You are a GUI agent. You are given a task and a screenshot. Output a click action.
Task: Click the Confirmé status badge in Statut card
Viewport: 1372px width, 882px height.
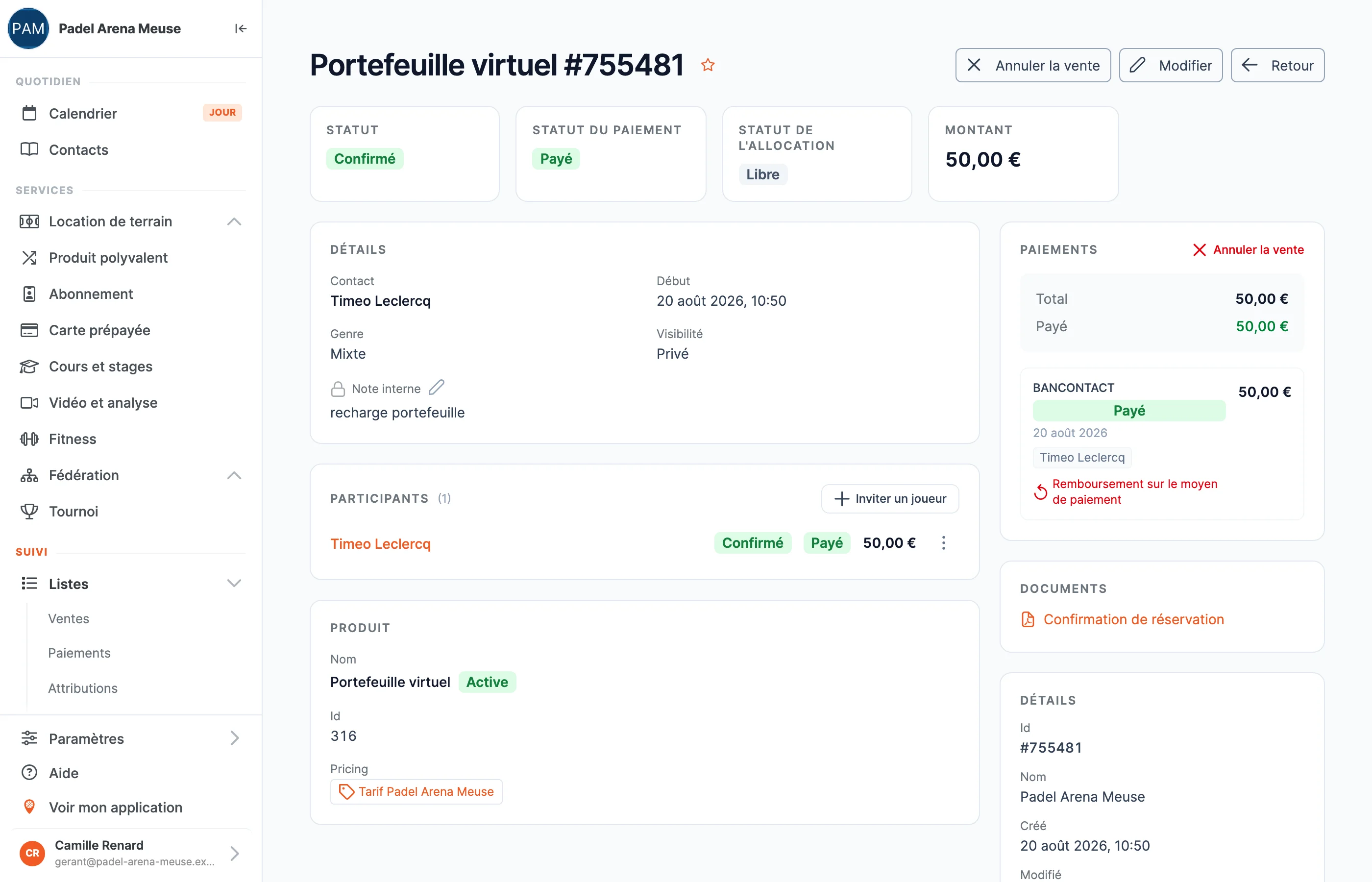click(365, 159)
